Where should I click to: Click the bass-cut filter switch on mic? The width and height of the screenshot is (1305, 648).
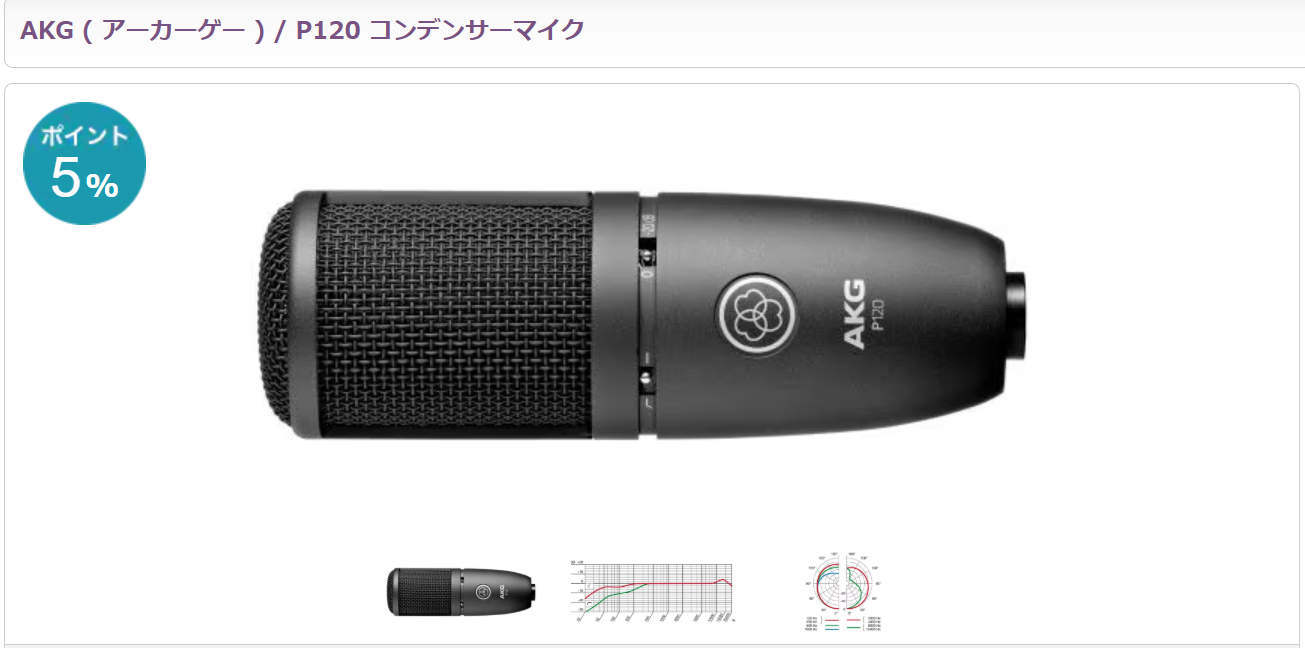click(x=647, y=380)
